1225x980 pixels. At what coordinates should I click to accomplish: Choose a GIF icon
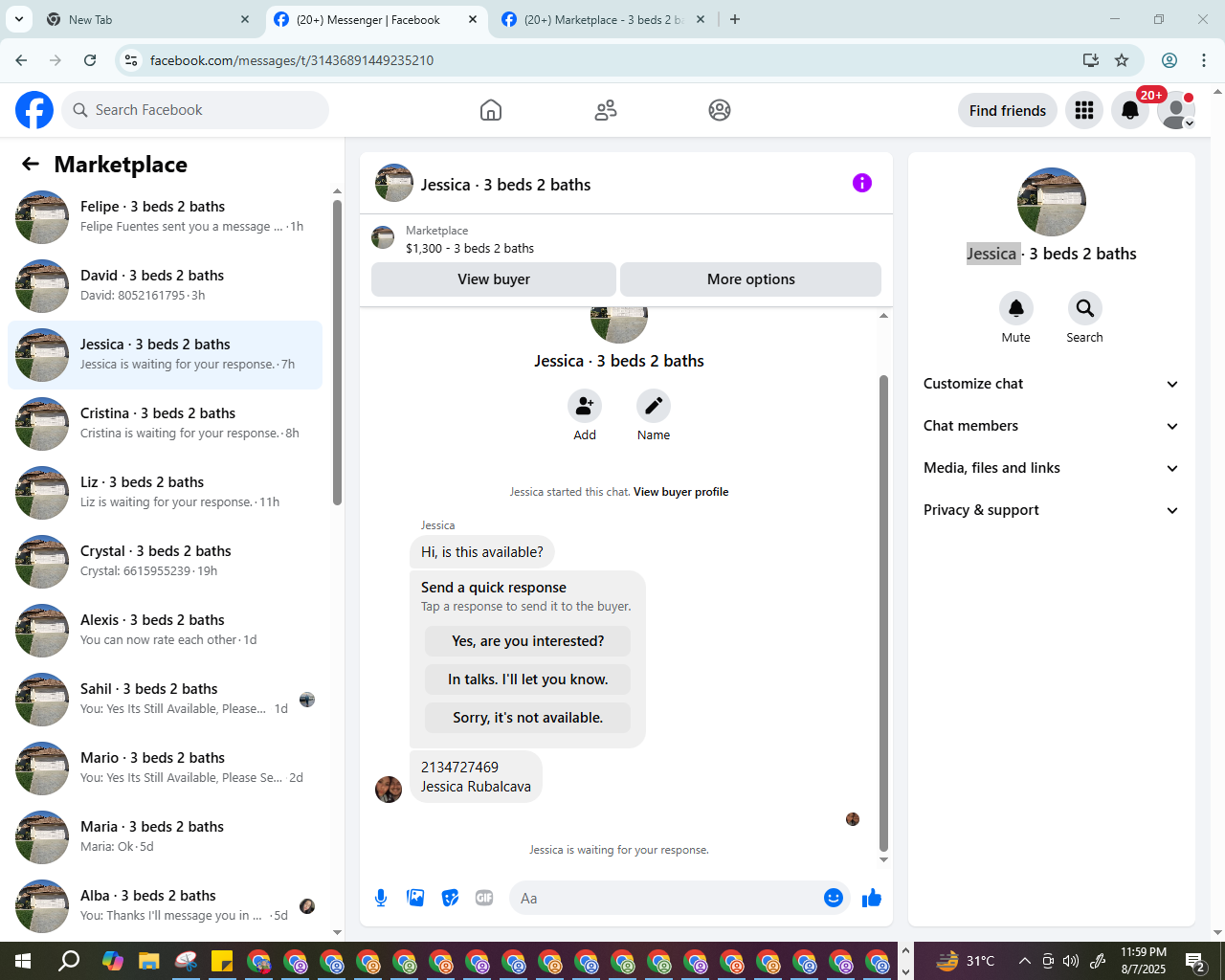tap(484, 898)
